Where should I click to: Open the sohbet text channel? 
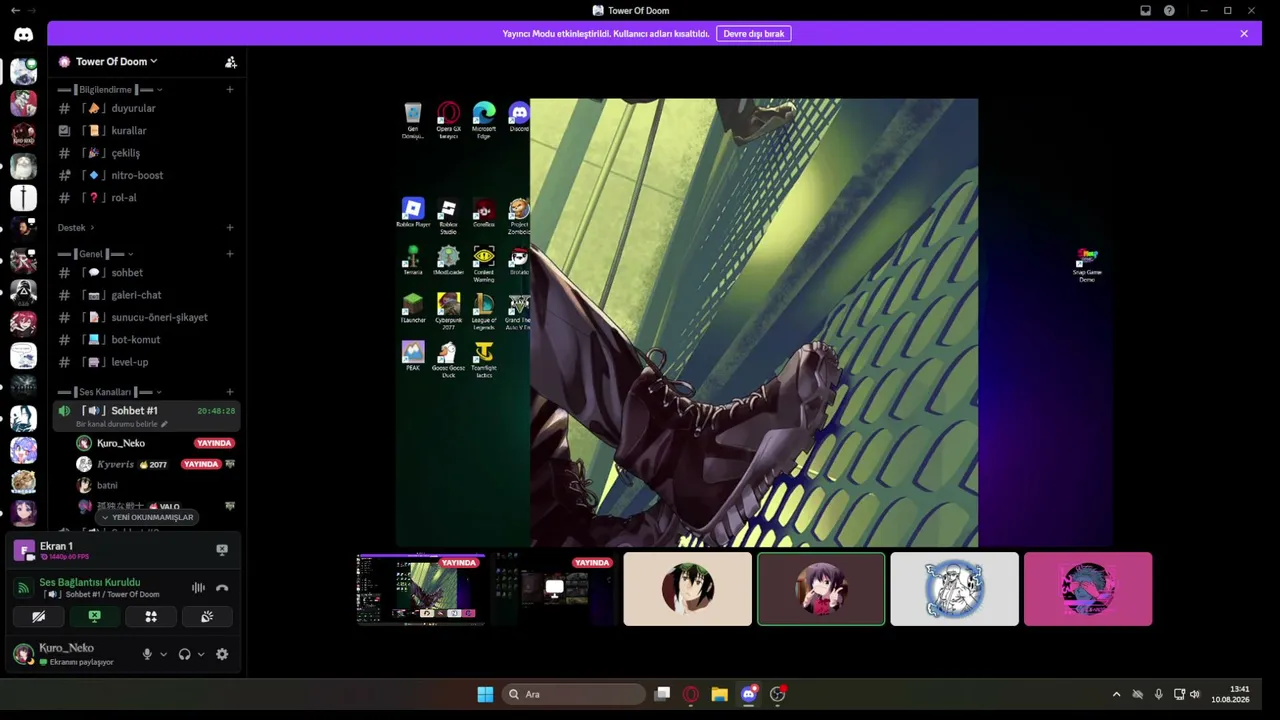[x=147, y=273]
